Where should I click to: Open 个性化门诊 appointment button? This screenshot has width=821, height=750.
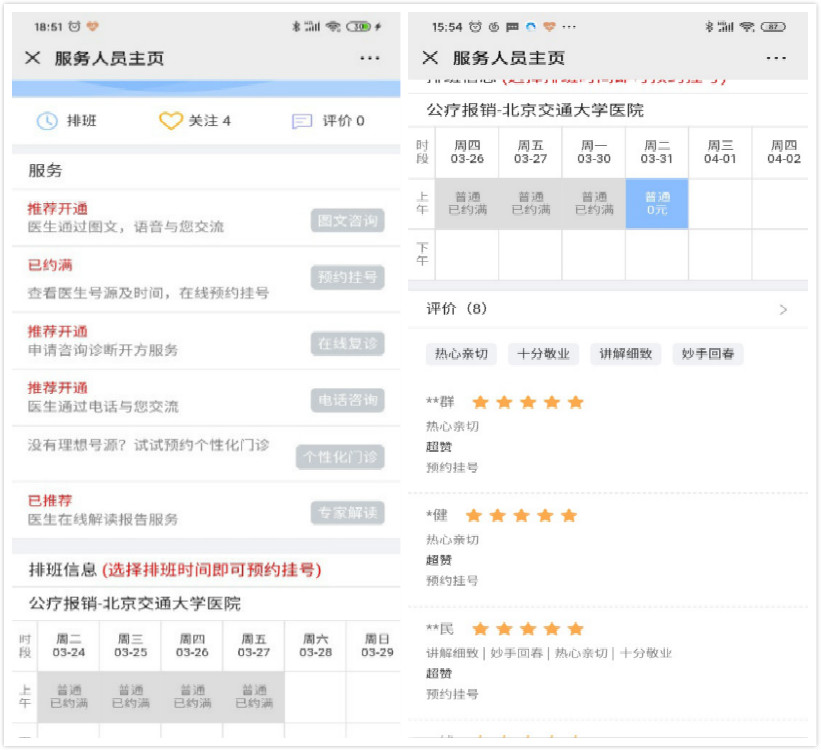[341, 457]
